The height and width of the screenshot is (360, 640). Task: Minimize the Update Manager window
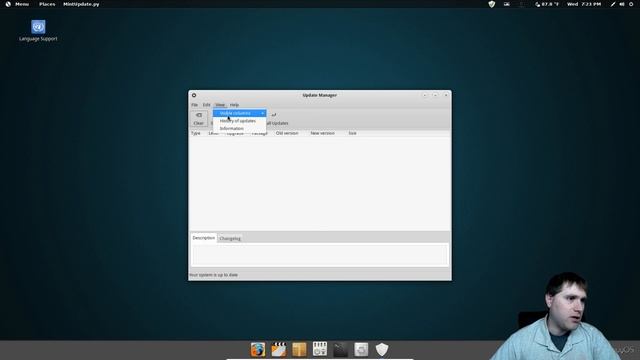(x=424, y=95)
